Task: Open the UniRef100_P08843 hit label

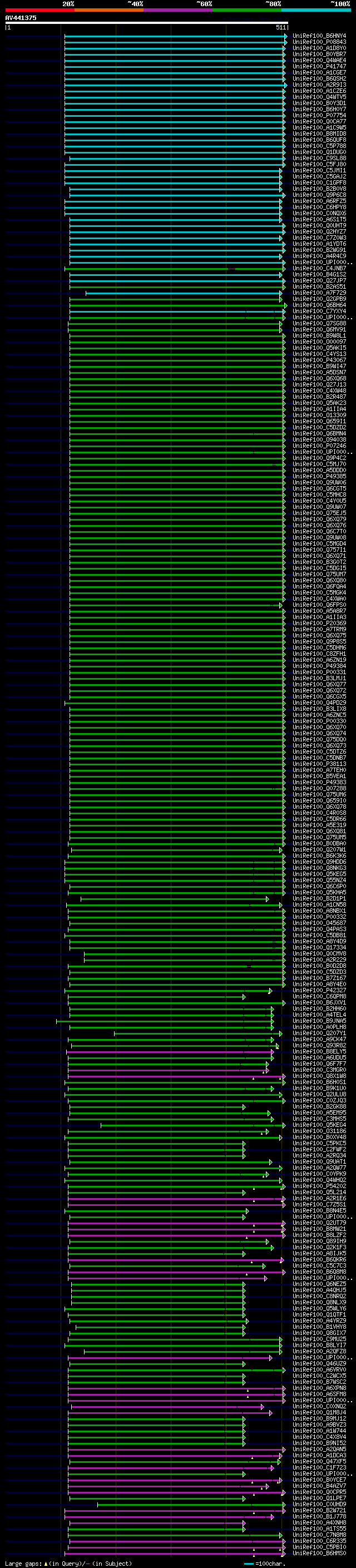Action: pos(319,42)
